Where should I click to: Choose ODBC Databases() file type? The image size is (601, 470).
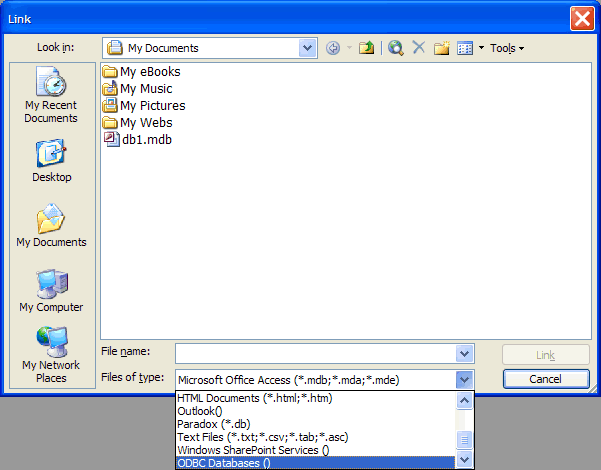315,463
